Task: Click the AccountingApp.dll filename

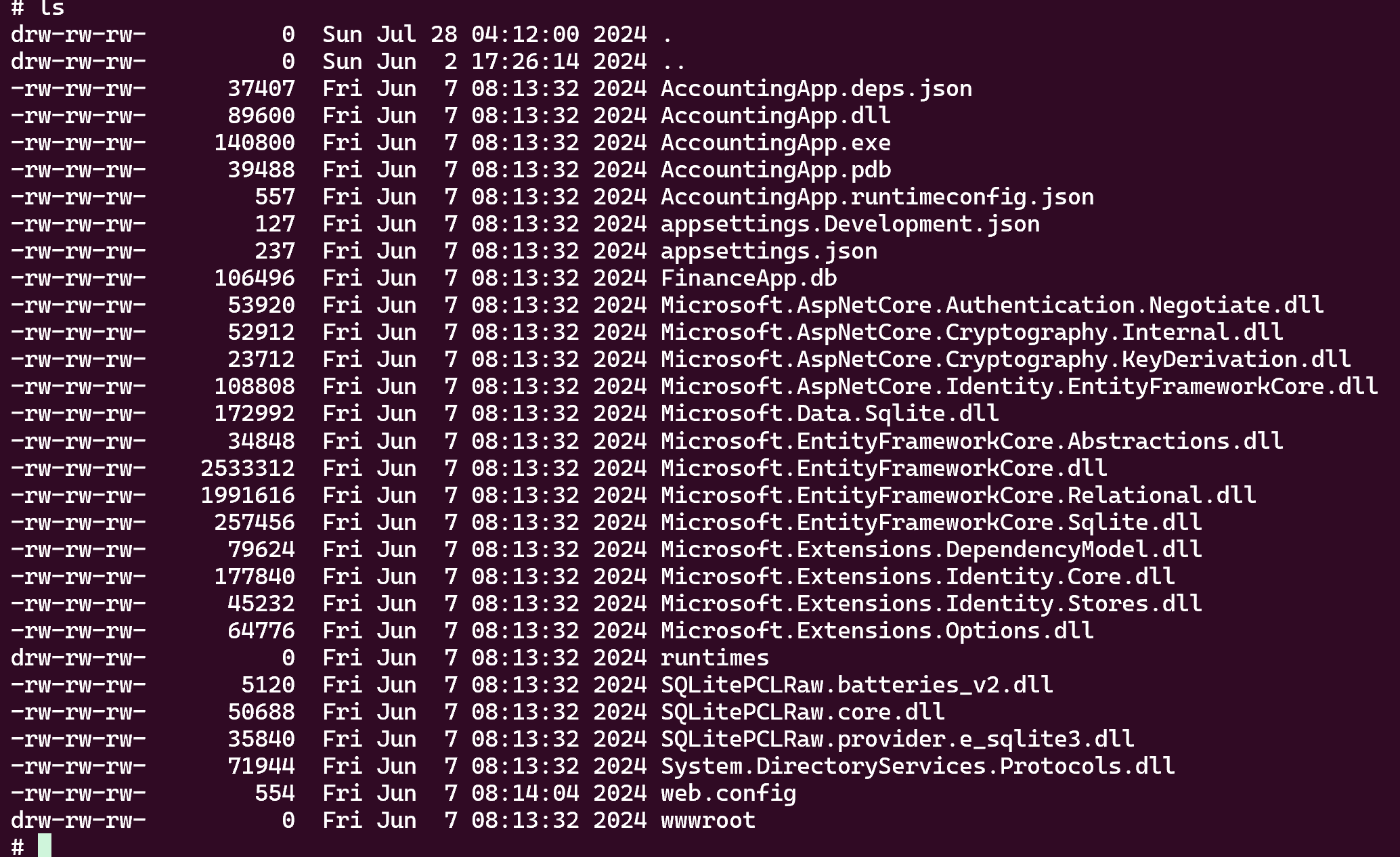Action: tap(776, 116)
